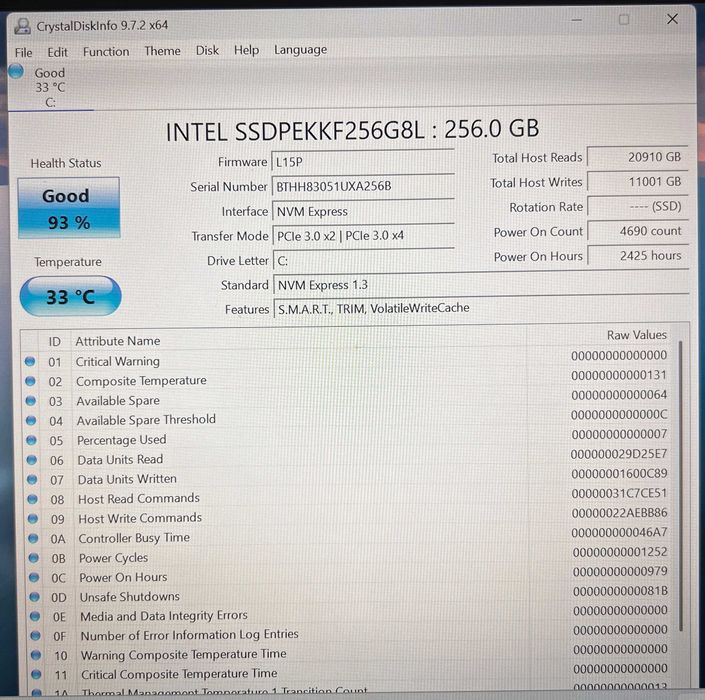The height and width of the screenshot is (700, 705).
Task: Click status dot for Available Spare row
Action: click(x=31, y=401)
